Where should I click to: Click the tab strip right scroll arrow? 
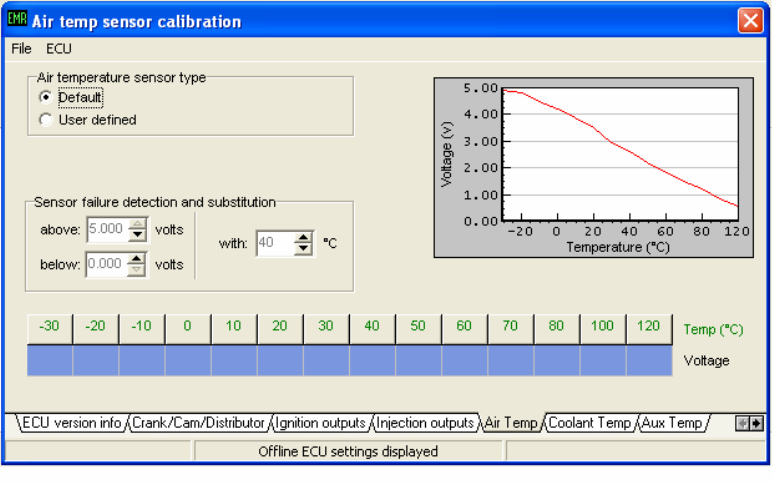756,423
